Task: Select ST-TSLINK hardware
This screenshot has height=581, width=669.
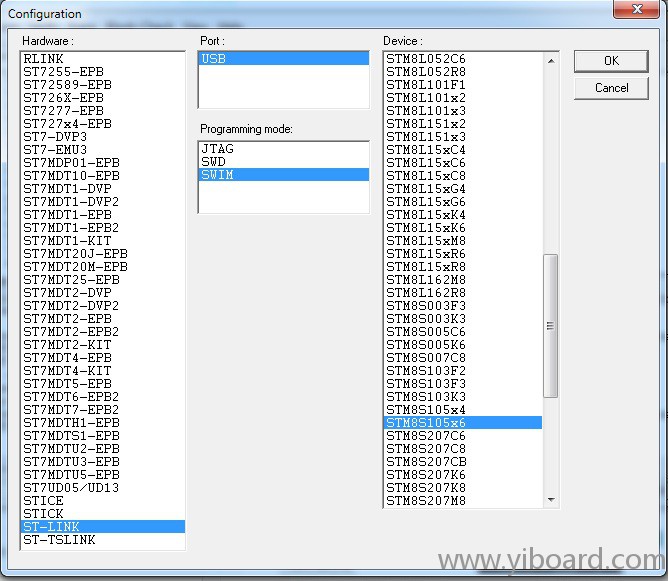Action: (103, 540)
